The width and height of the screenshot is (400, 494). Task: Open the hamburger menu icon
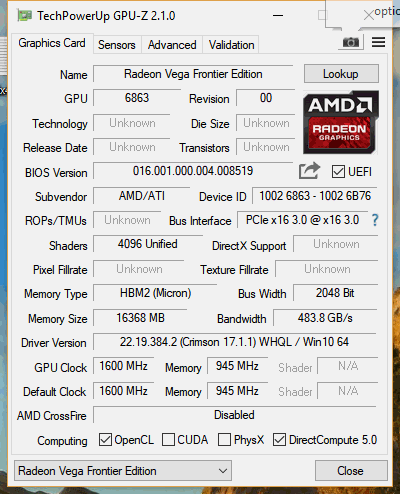(378, 42)
